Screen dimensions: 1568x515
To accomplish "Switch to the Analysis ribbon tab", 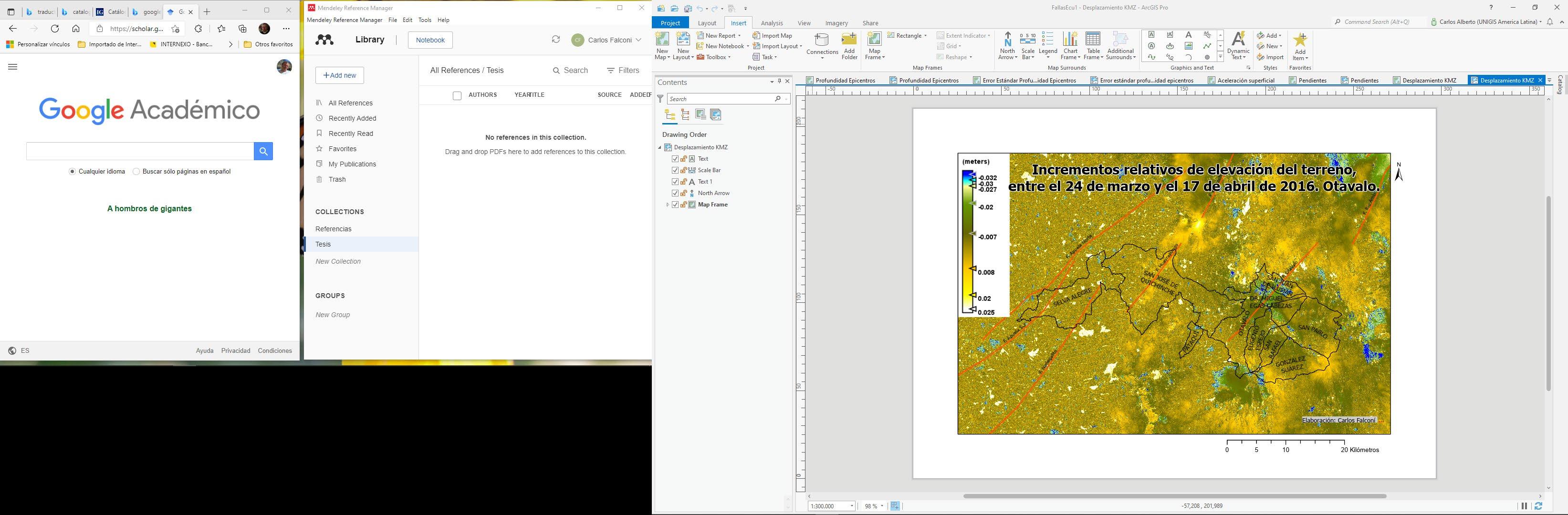I will tap(771, 23).
